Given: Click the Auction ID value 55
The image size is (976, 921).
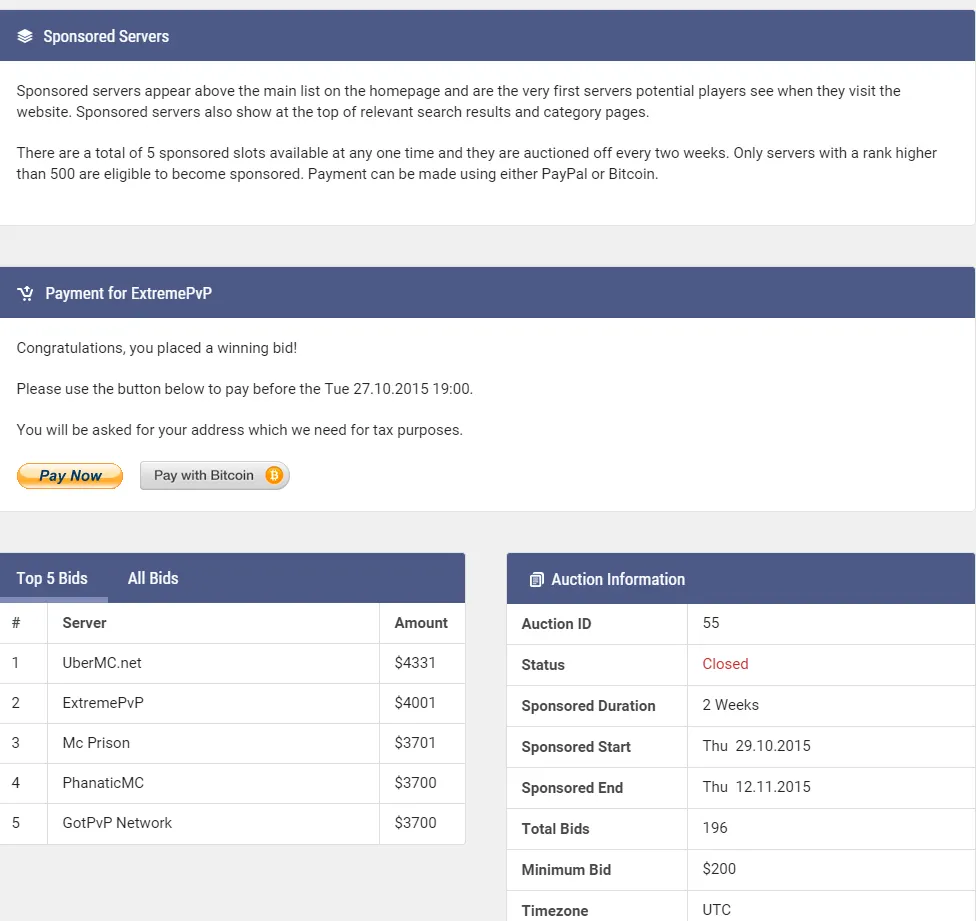Looking at the screenshot, I should pyautogui.click(x=711, y=623).
